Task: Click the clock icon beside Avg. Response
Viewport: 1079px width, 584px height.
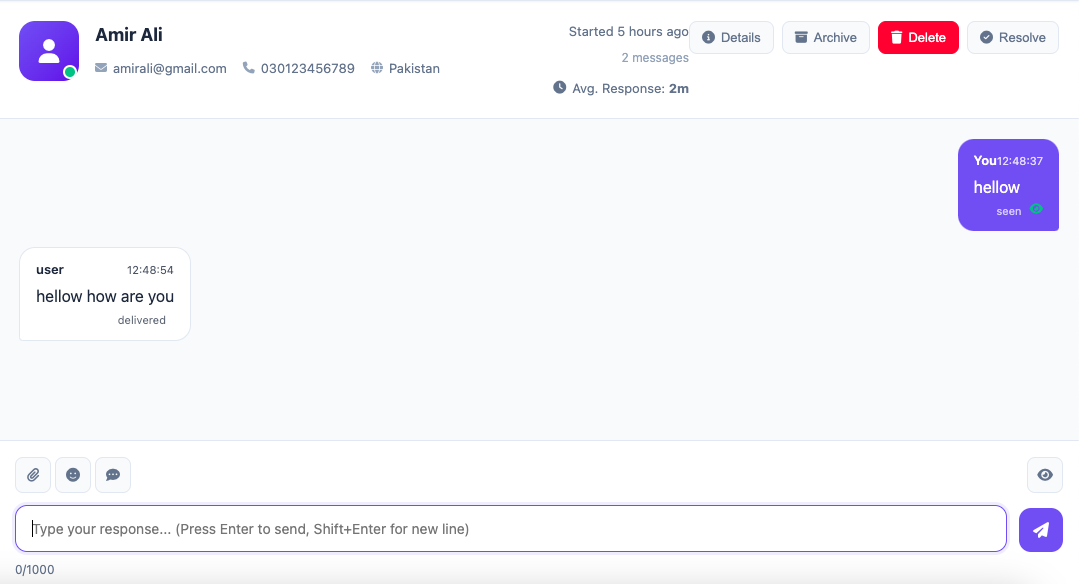Action: point(560,88)
